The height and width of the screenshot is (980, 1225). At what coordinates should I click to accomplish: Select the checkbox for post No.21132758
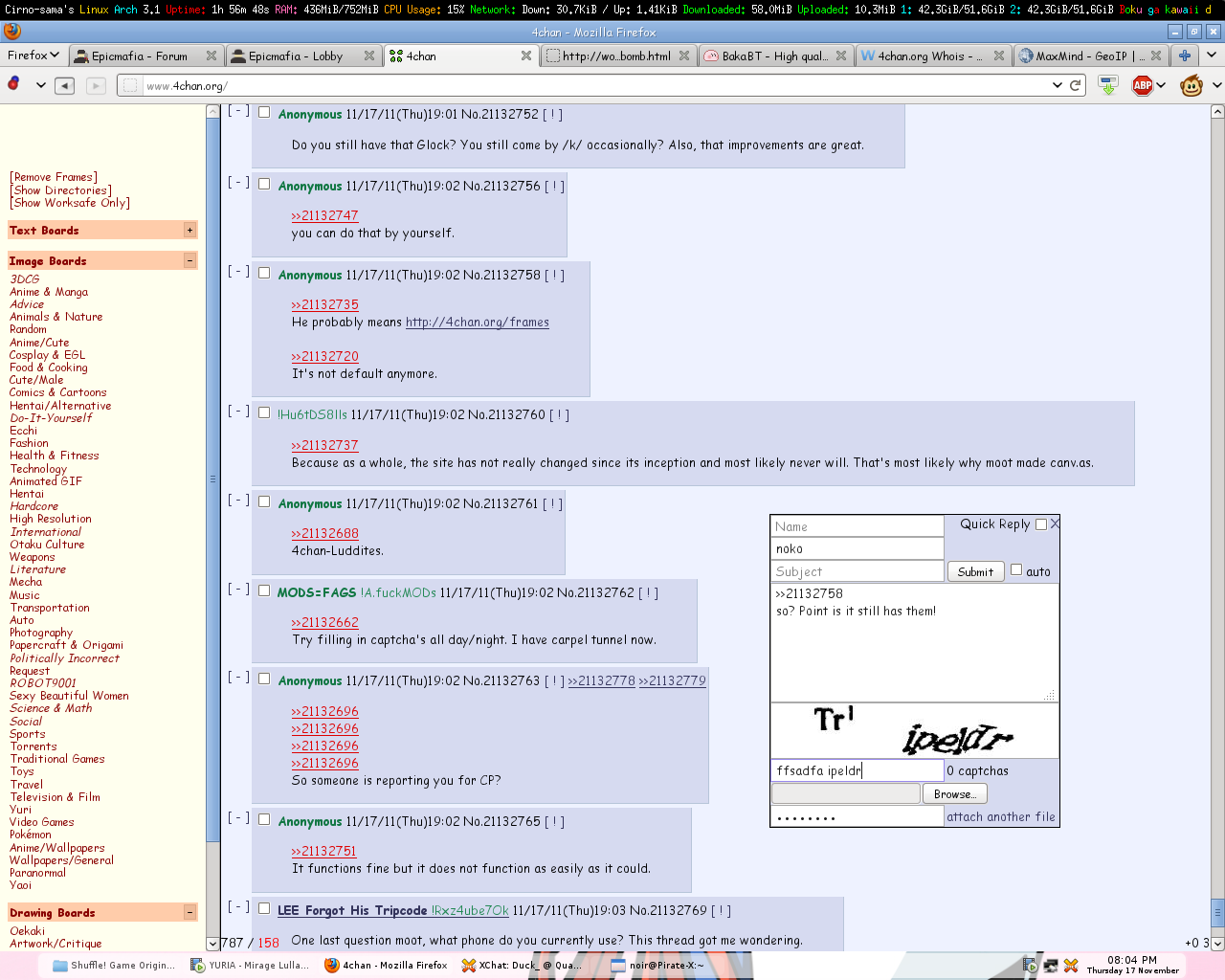pos(264,273)
